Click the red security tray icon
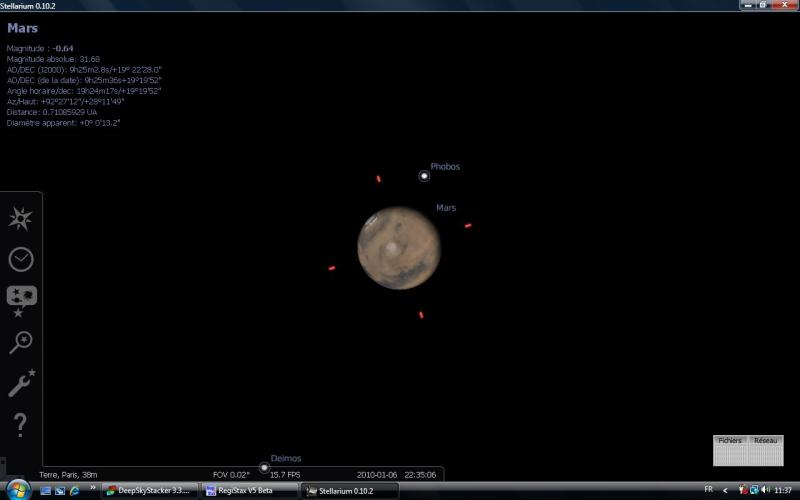Image resolution: width=800 pixels, height=500 pixels. 743,490
